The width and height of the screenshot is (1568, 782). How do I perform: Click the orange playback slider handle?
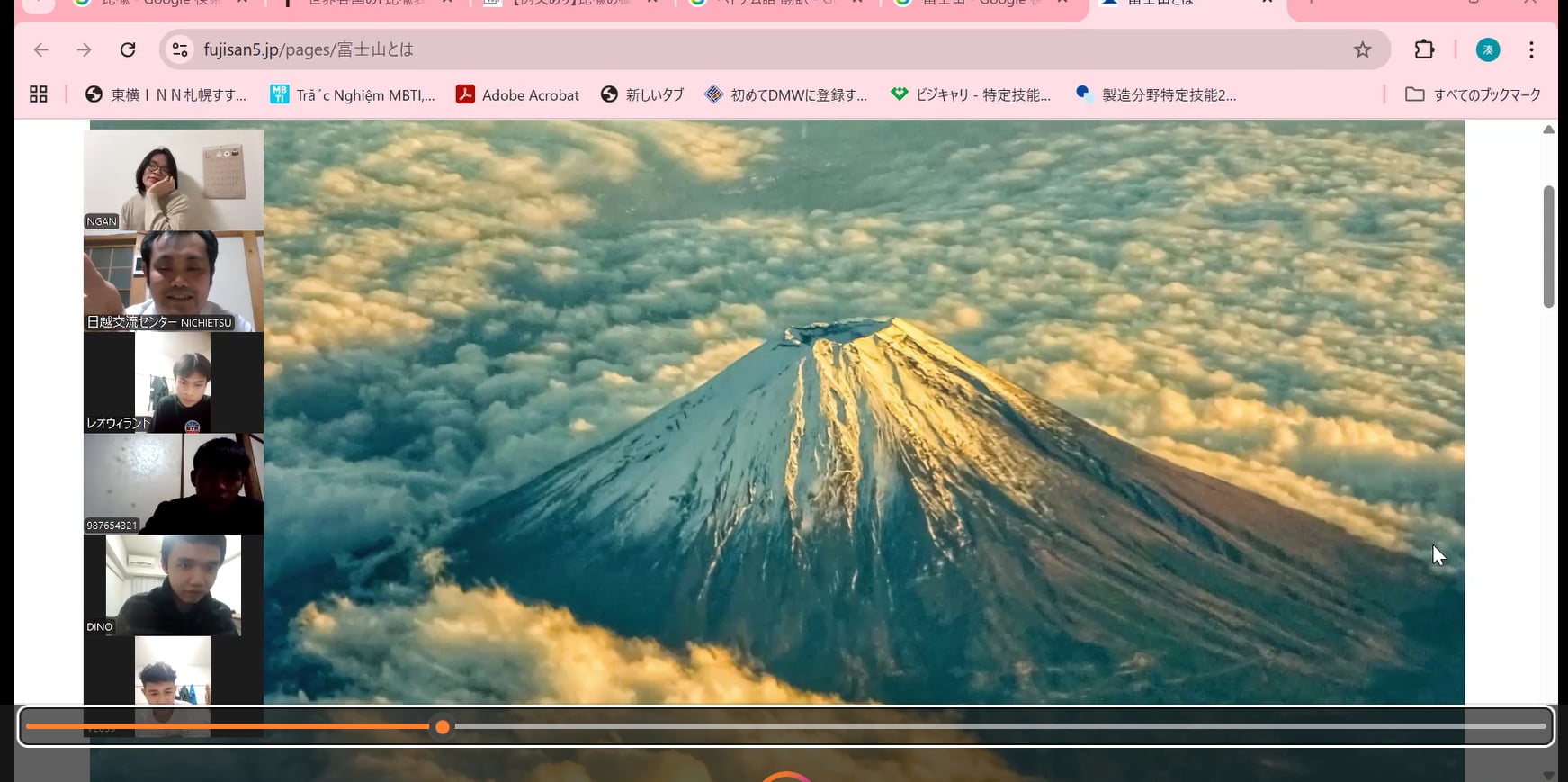(442, 726)
